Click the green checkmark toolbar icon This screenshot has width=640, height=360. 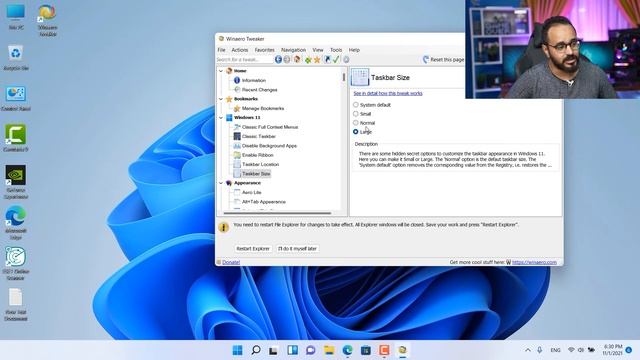click(x=336, y=60)
